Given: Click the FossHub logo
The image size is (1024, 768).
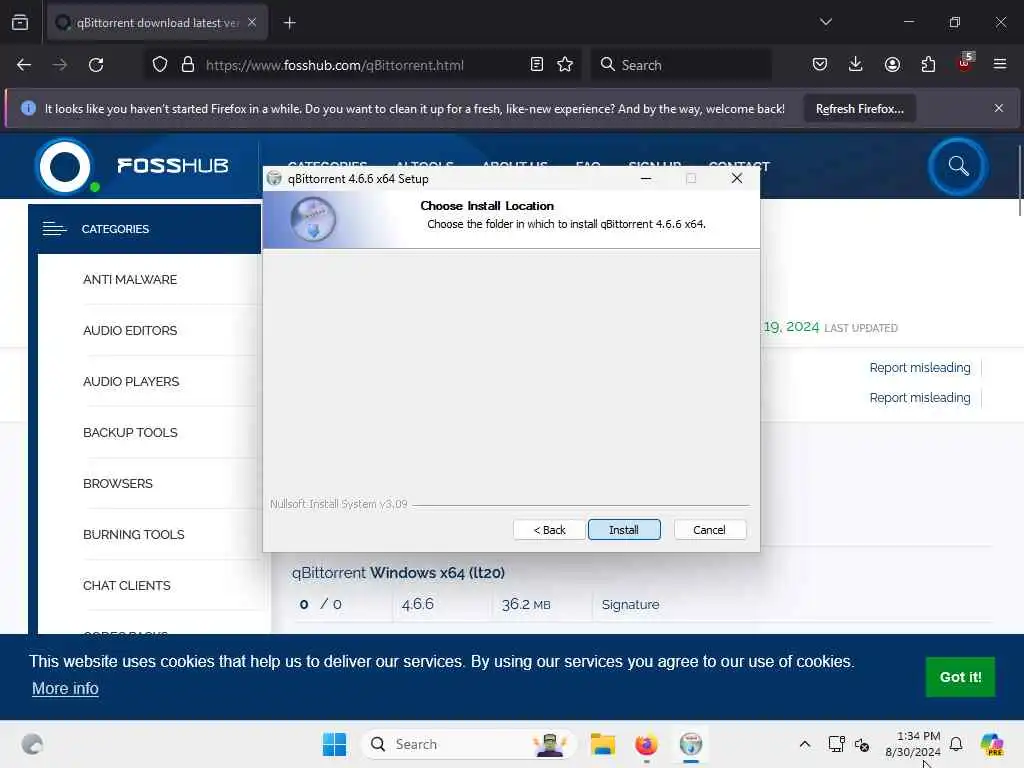Looking at the screenshot, I should click(132, 166).
